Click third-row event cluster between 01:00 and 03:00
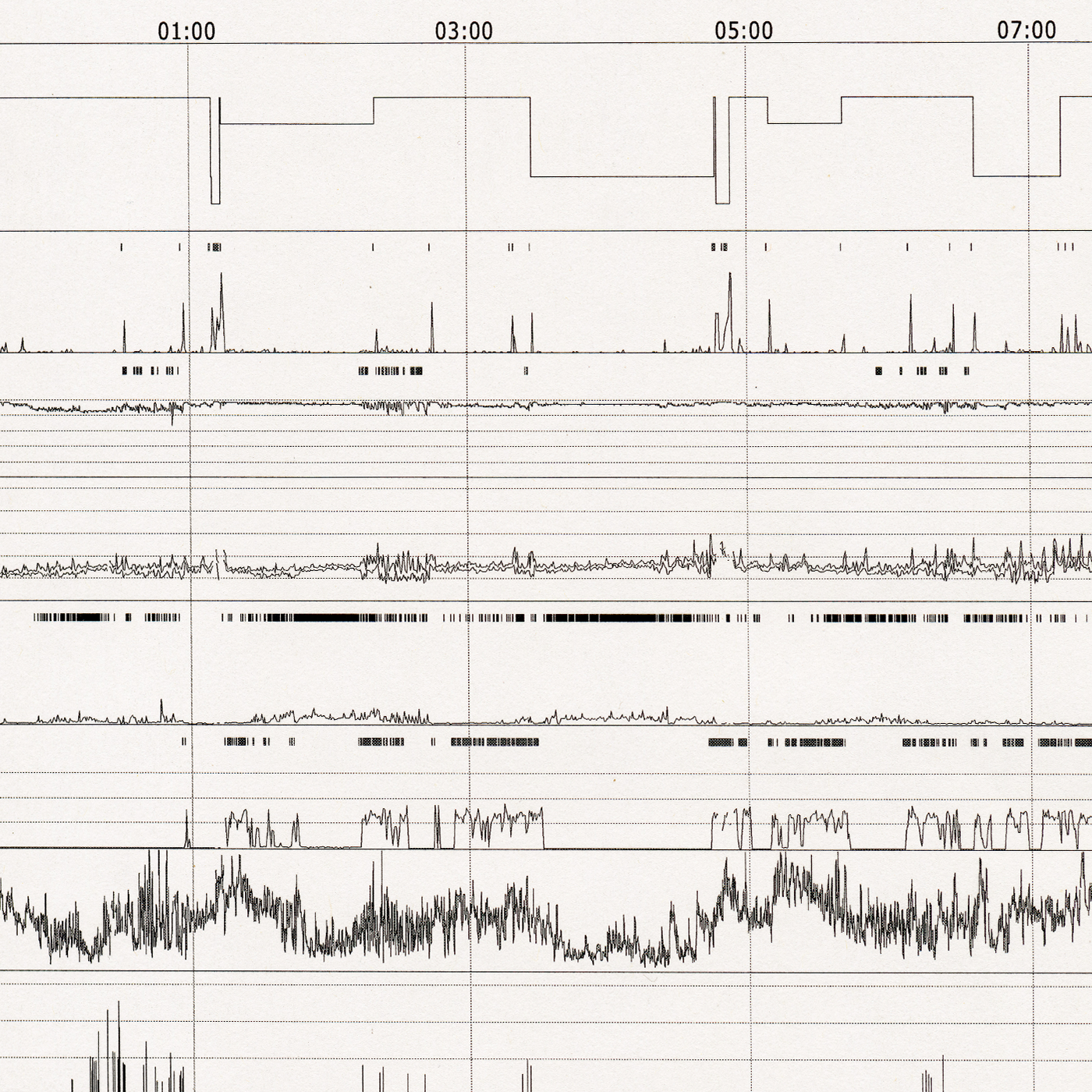Image resolution: width=1092 pixels, height=1092 pixels. click(x=391, y=371)
